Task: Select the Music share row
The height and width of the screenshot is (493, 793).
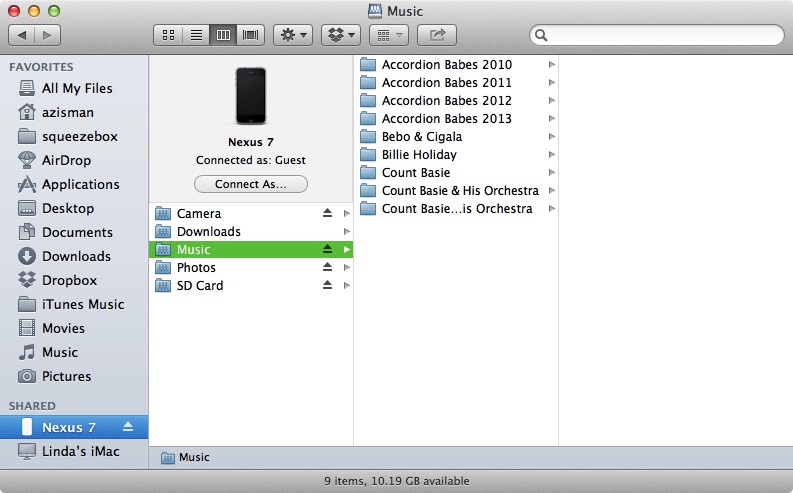Action: (x=251, y=249)
